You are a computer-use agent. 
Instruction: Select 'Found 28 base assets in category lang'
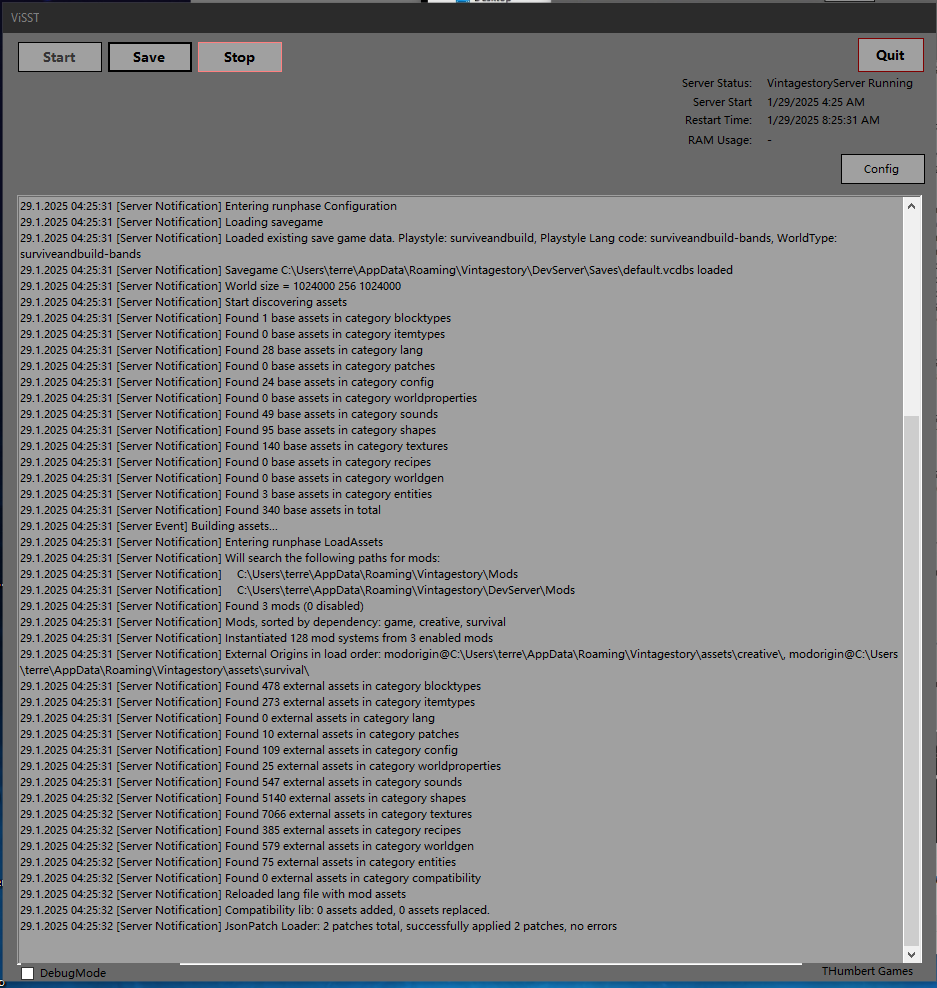221,350
